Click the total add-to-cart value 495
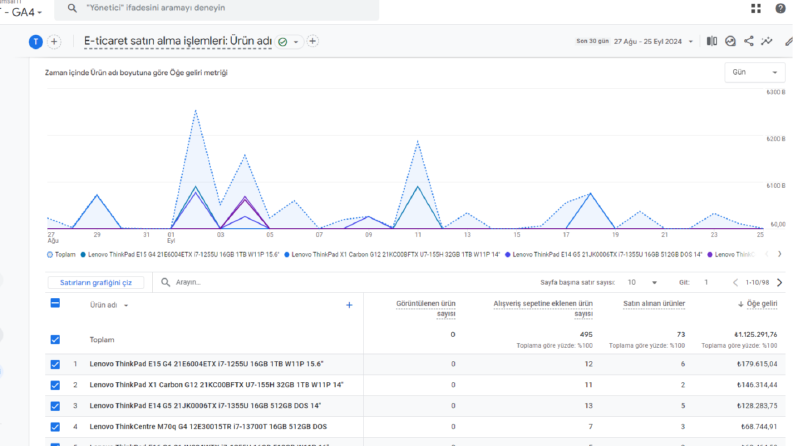Image resolution: width=793 pixels, height=446 pixels. point(586,334)
